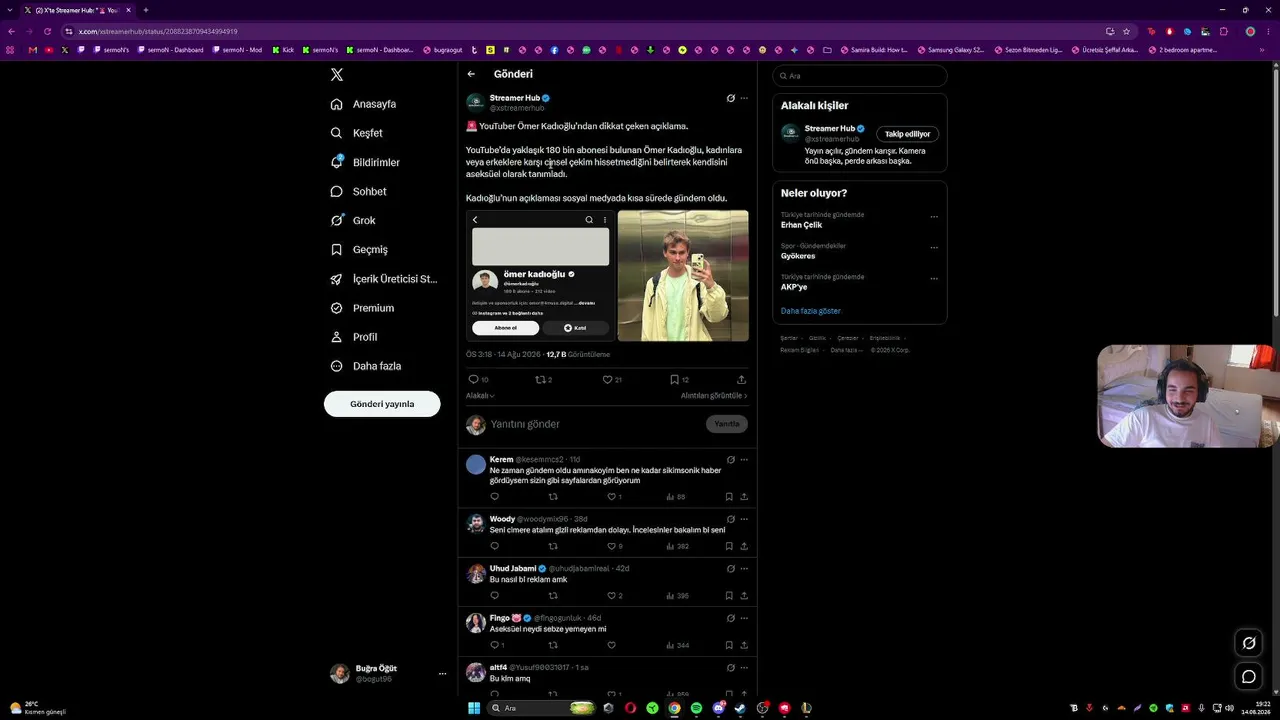Open Bildirimler notifications
The width and height of the screenshot is (1280, 720).
pos(365,162)
